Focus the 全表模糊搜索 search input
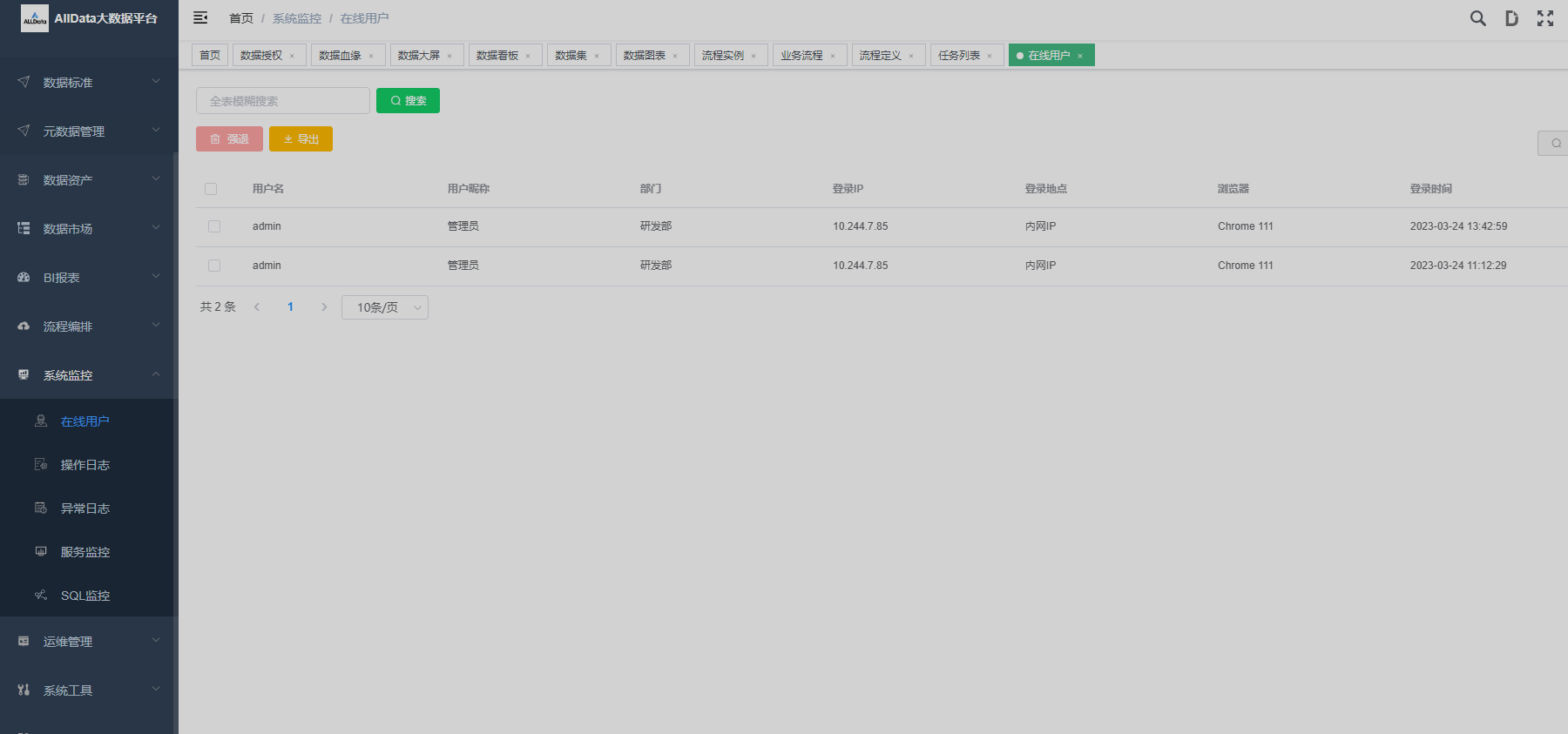The width and height of the screenshot is (1568, 734). click(282, 101)
